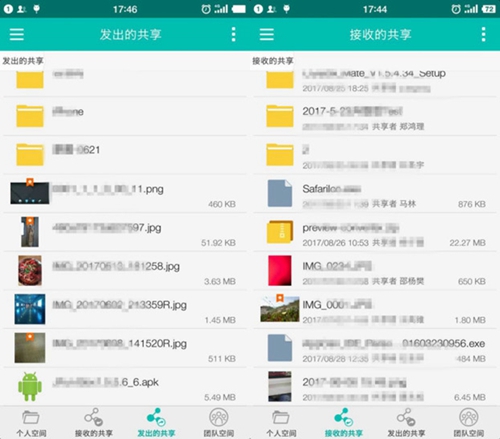Click 接收的共享 breadcrumb label

(x=273, y=61)
